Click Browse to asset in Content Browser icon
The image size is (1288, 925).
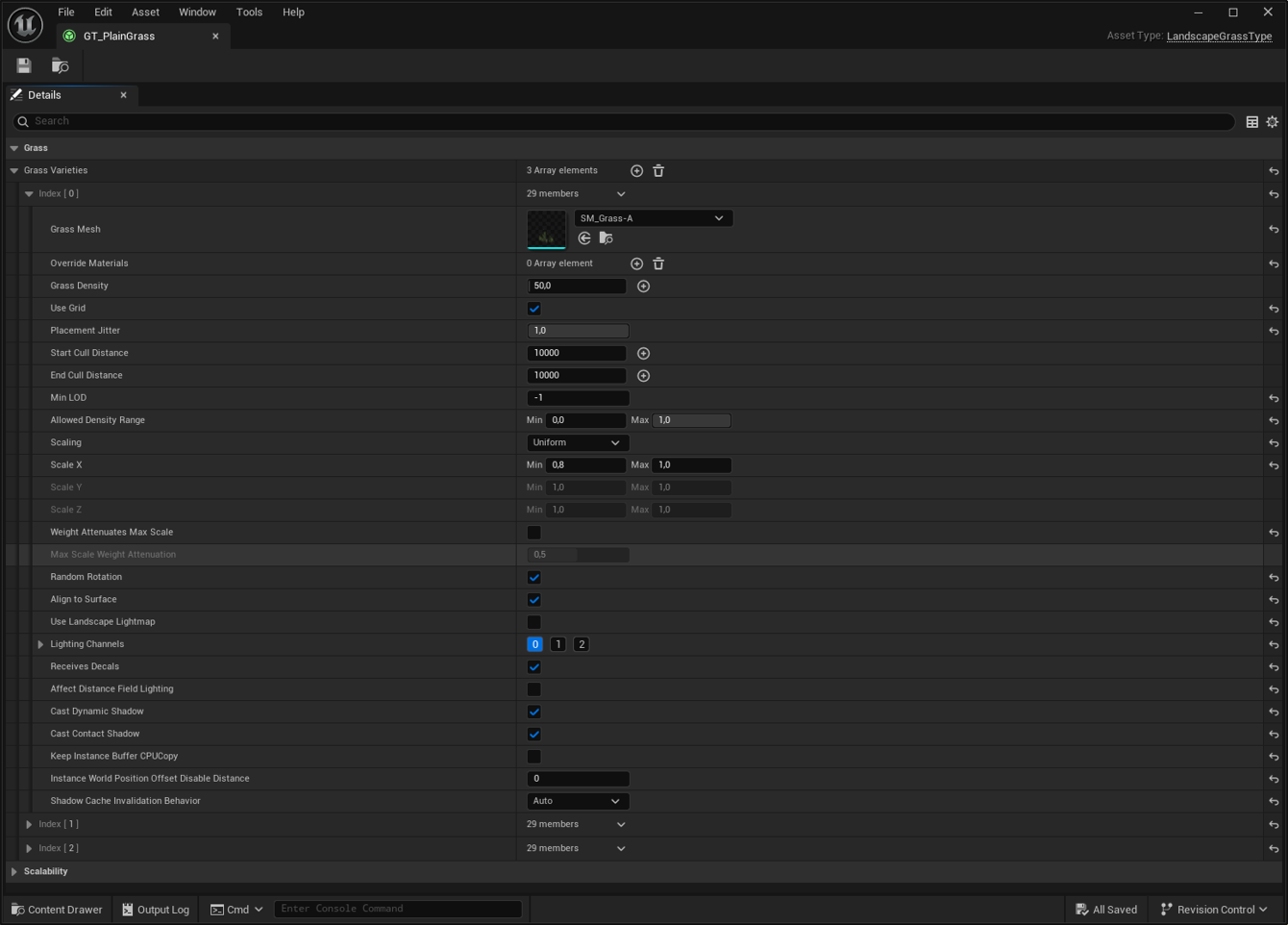[x=60, y=65]
